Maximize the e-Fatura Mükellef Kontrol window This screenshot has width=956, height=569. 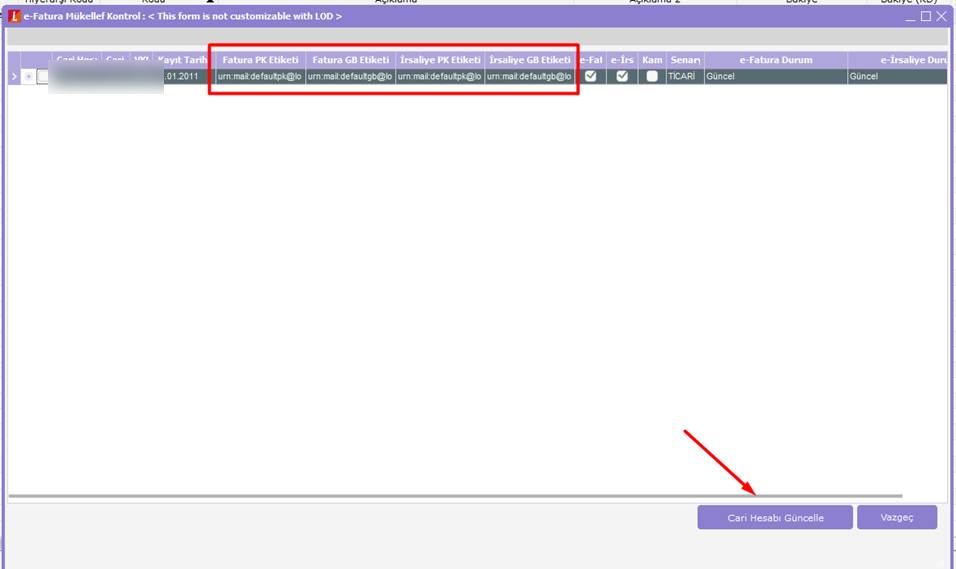926,16
